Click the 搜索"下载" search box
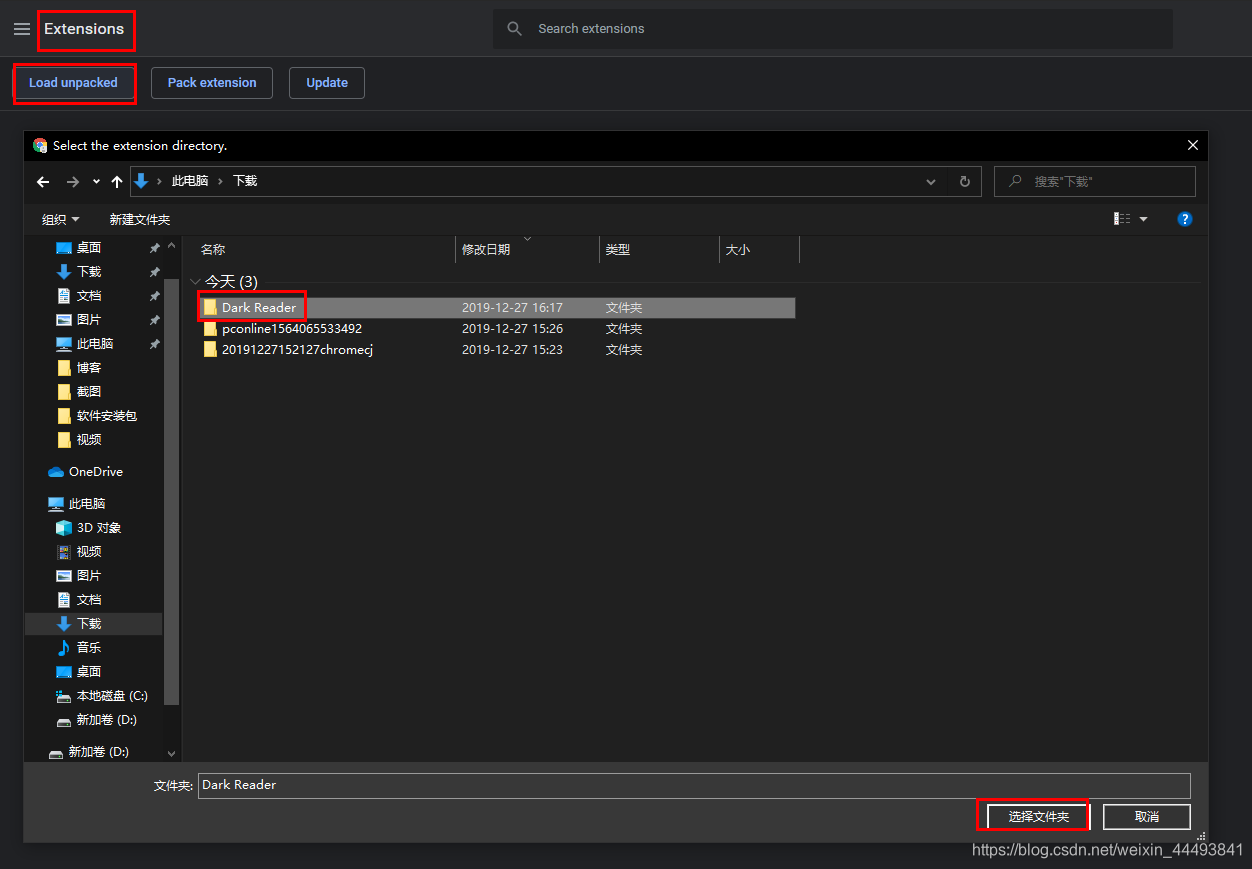 (x=1095, y=182)
